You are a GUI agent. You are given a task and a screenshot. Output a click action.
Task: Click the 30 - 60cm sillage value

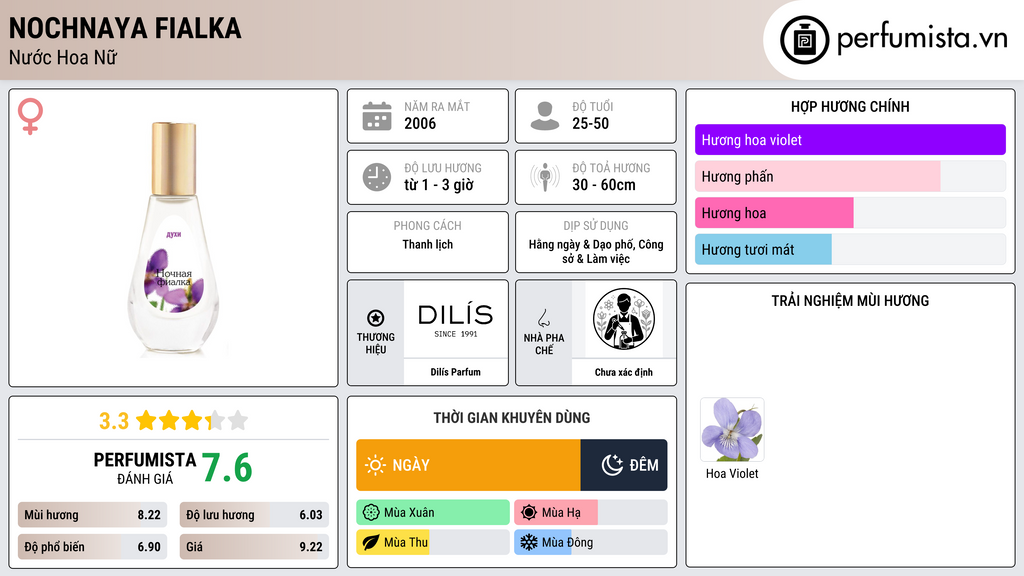tap(604, 185)
